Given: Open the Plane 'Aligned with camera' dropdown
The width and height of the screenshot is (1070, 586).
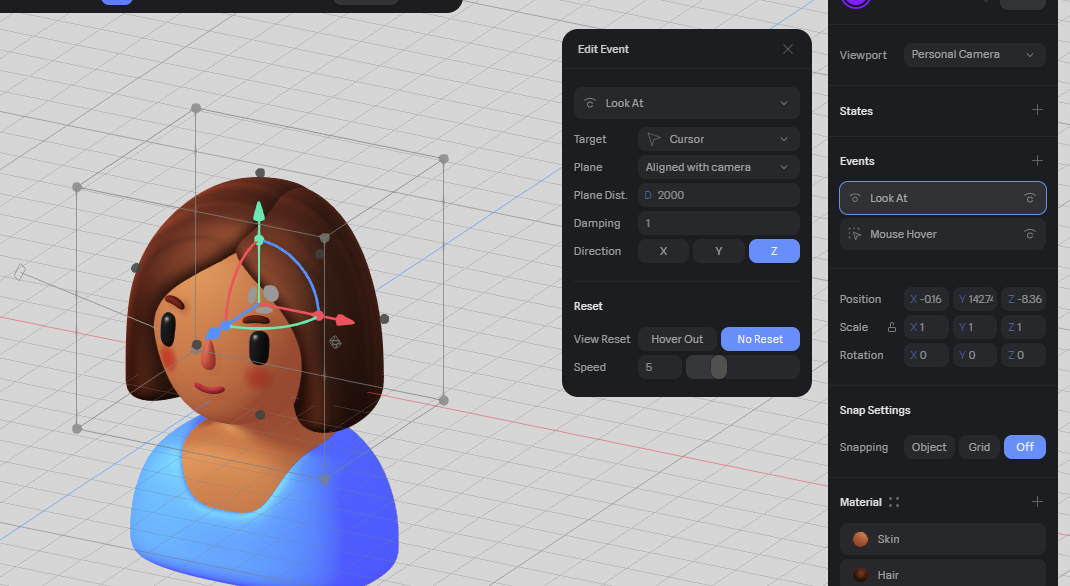Looking at the screenshot, I should (x=719, y=167).
